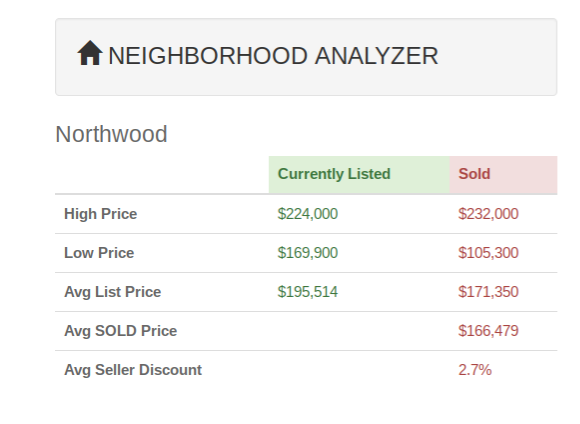
Task: Click the $224,000 listed high price
Action: click(308, 214)
